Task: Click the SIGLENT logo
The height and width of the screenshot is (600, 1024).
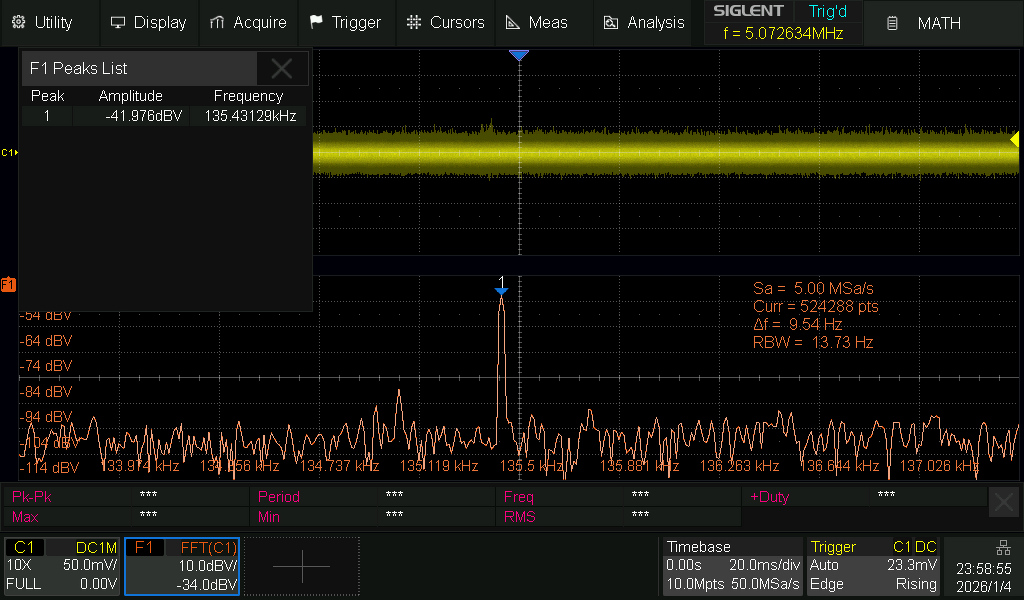Action: pyautogui.click(x=748, y=11)
